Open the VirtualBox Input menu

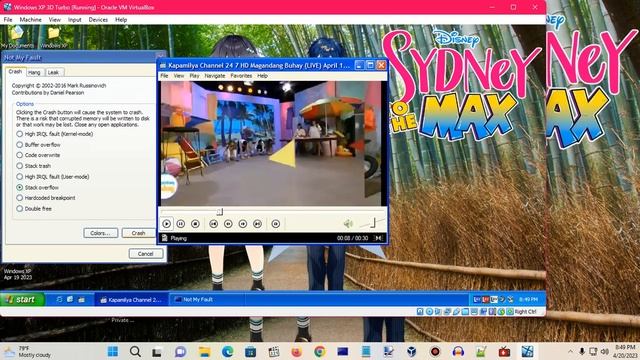point(75,20)
